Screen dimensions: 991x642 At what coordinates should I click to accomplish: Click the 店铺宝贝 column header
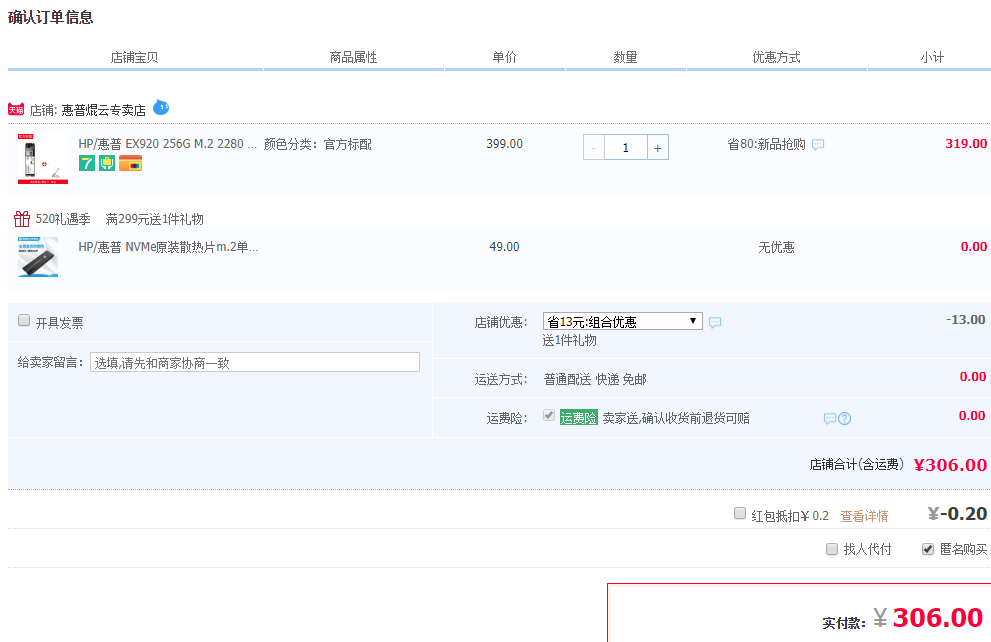(x=134, y=58)
